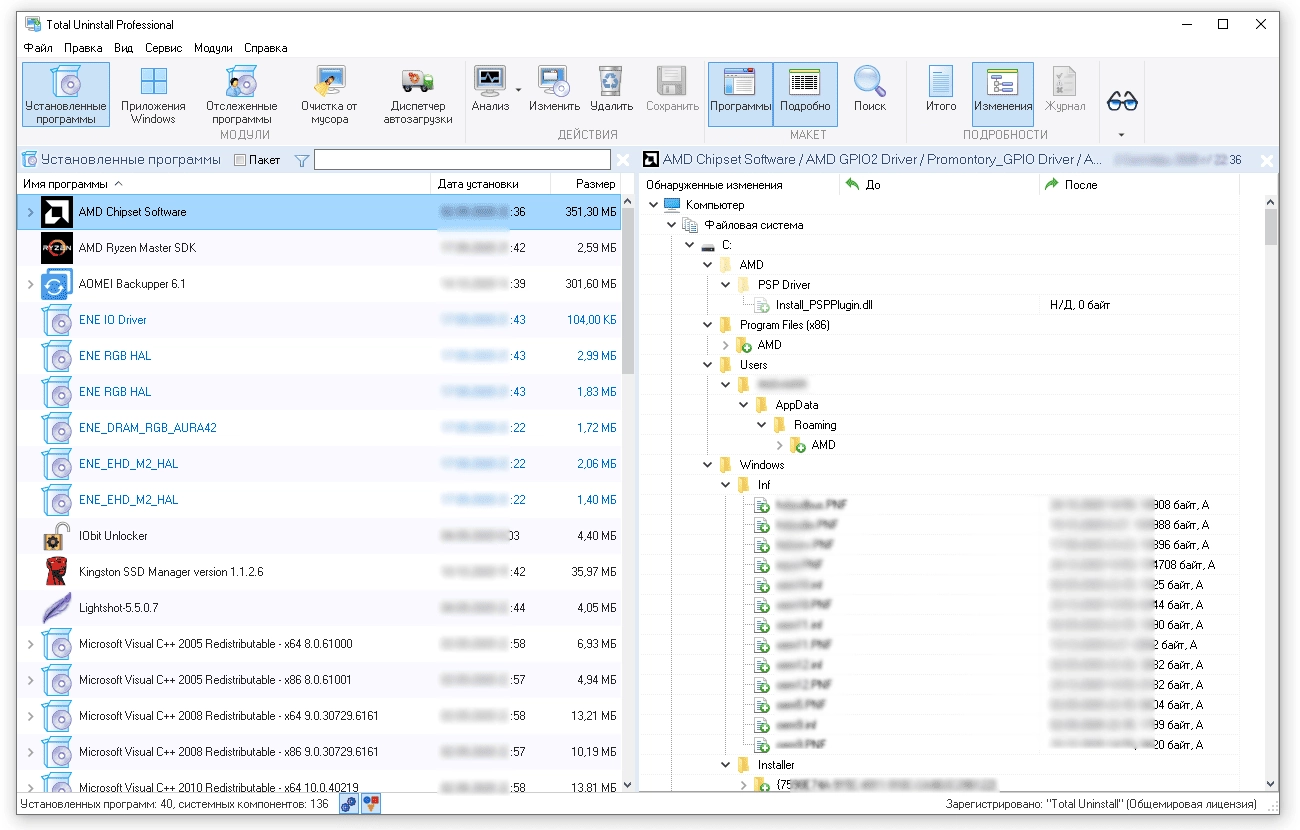Open the Очистка от мусора tool
Screen dimensions: 1300x830
tap(329, 95)
